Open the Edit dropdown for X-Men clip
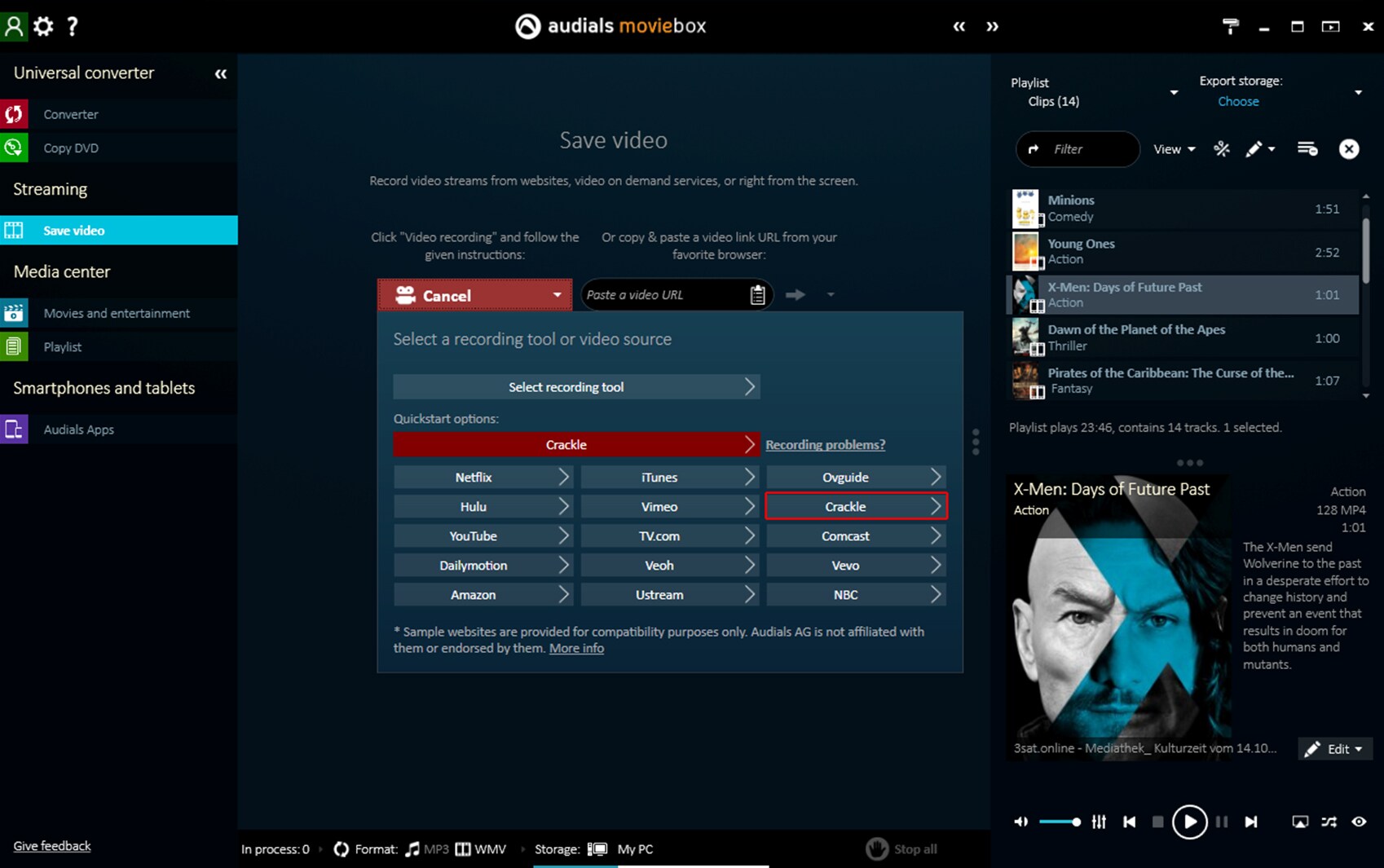The image size is (1384, 868). (x=1335, y=749)
